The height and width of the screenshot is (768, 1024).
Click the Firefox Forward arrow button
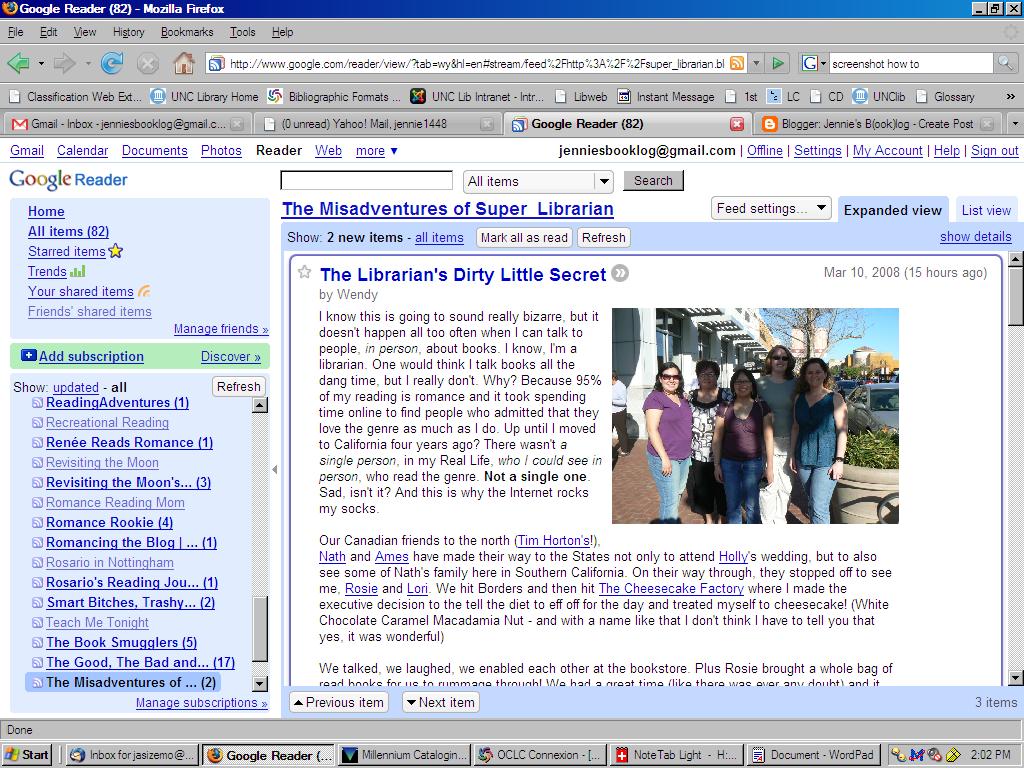(x=64, y=63)
